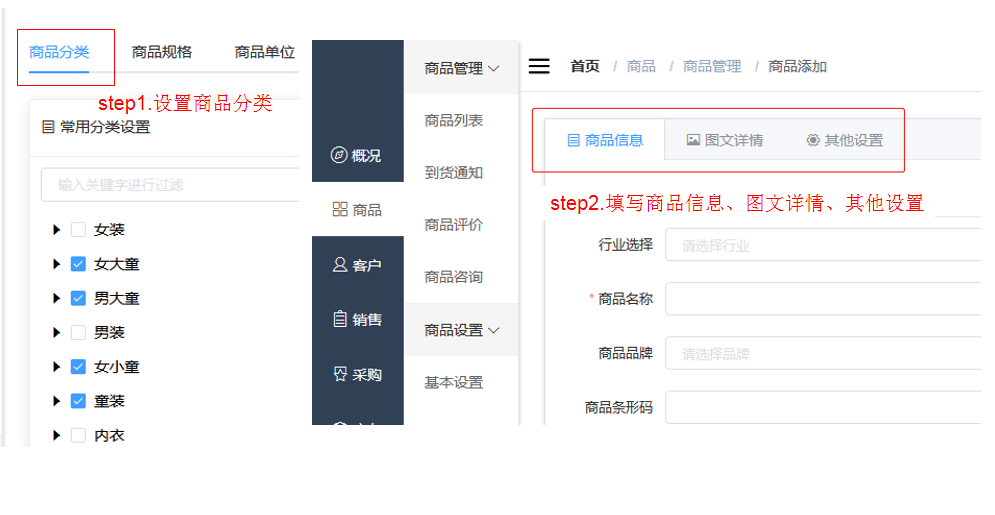
Task: Open 商品列表 in the submenu
Action: pos(454,120)
